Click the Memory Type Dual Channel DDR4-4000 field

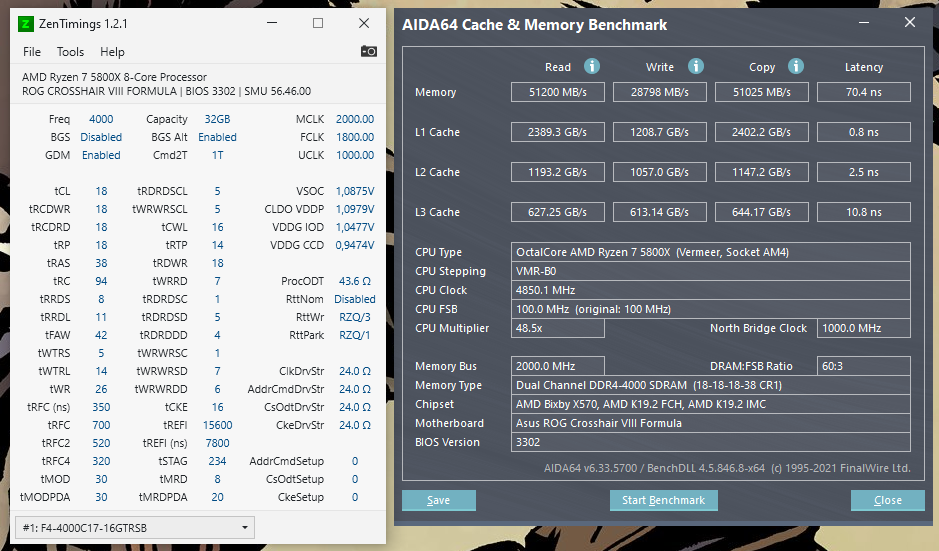(711, 385)
